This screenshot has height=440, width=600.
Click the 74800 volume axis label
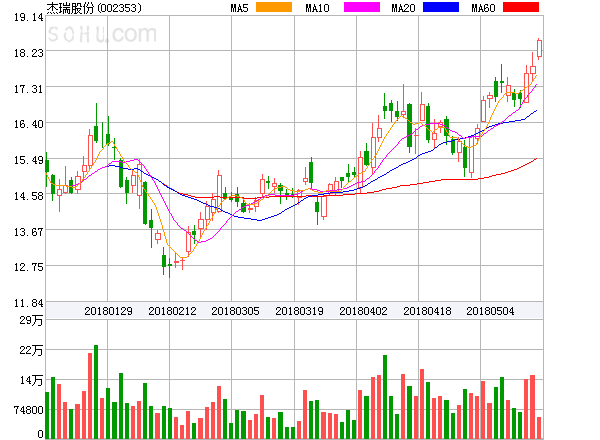29,410
